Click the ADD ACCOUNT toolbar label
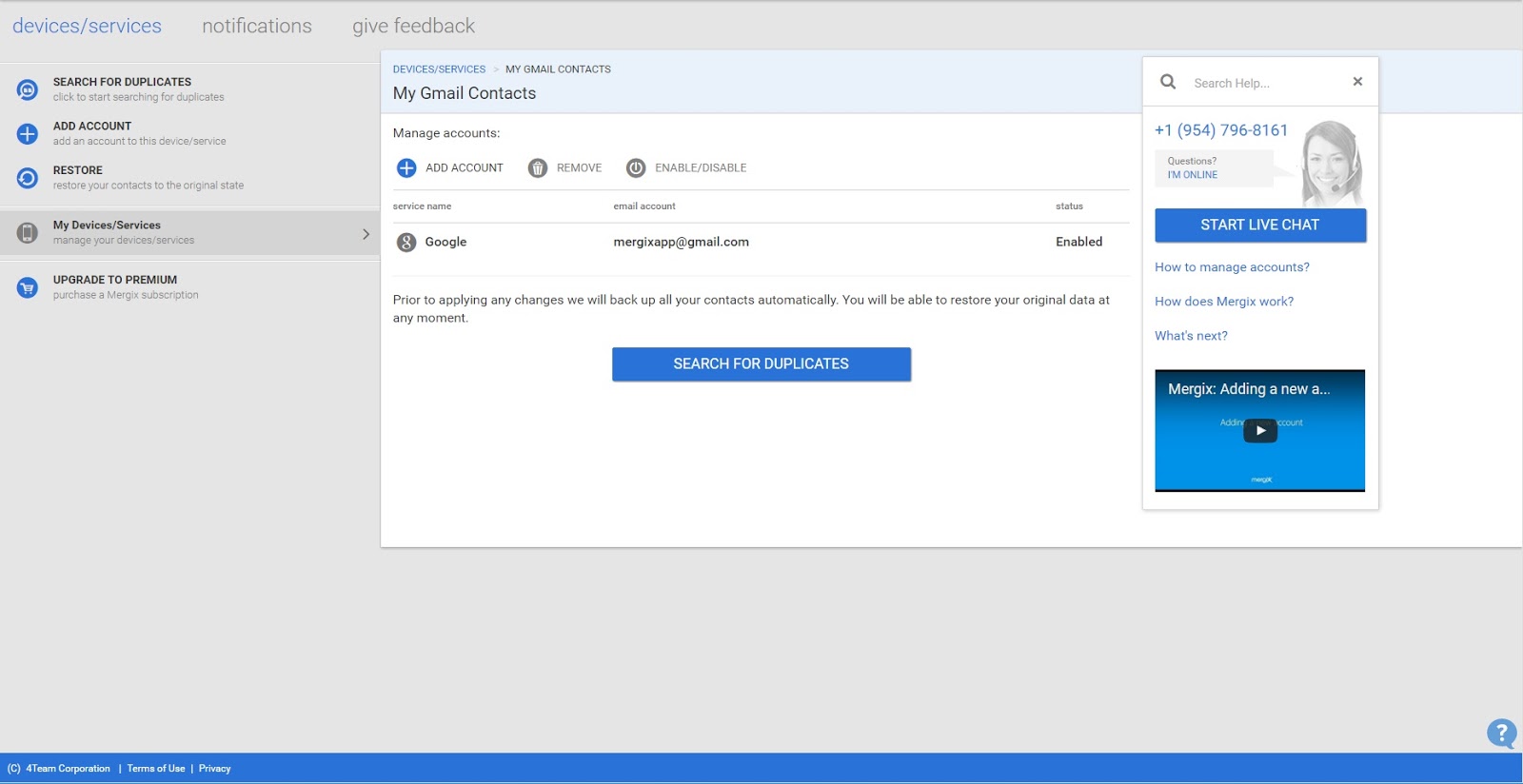 [x=465, y=168]
